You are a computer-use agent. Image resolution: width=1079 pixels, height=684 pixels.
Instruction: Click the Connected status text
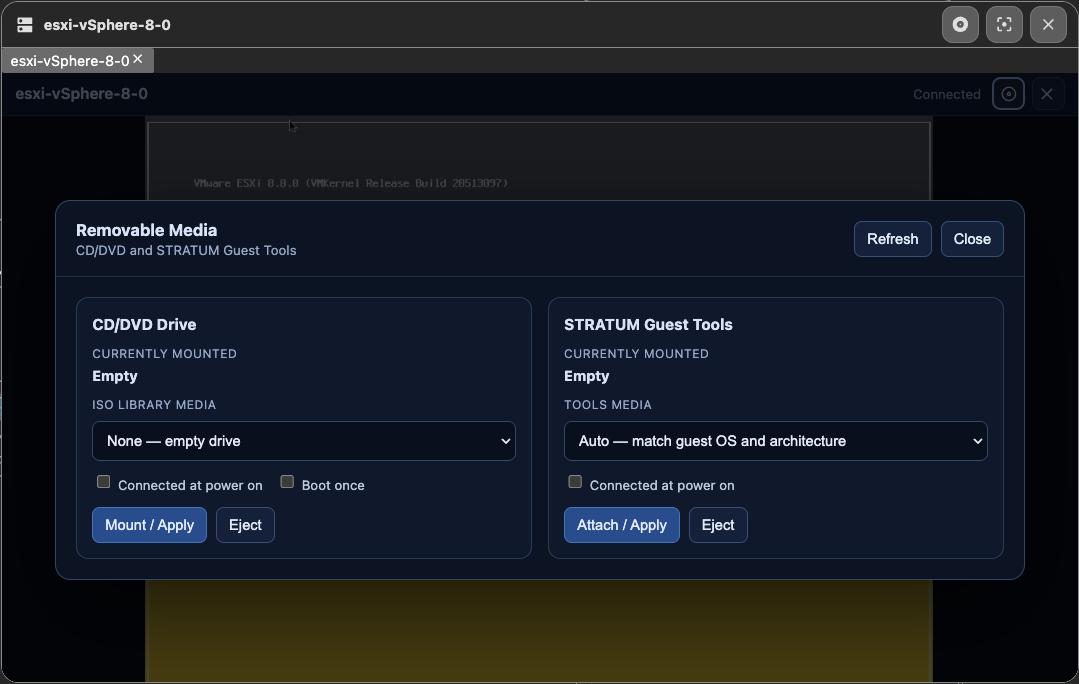click(x=946, y=94)
